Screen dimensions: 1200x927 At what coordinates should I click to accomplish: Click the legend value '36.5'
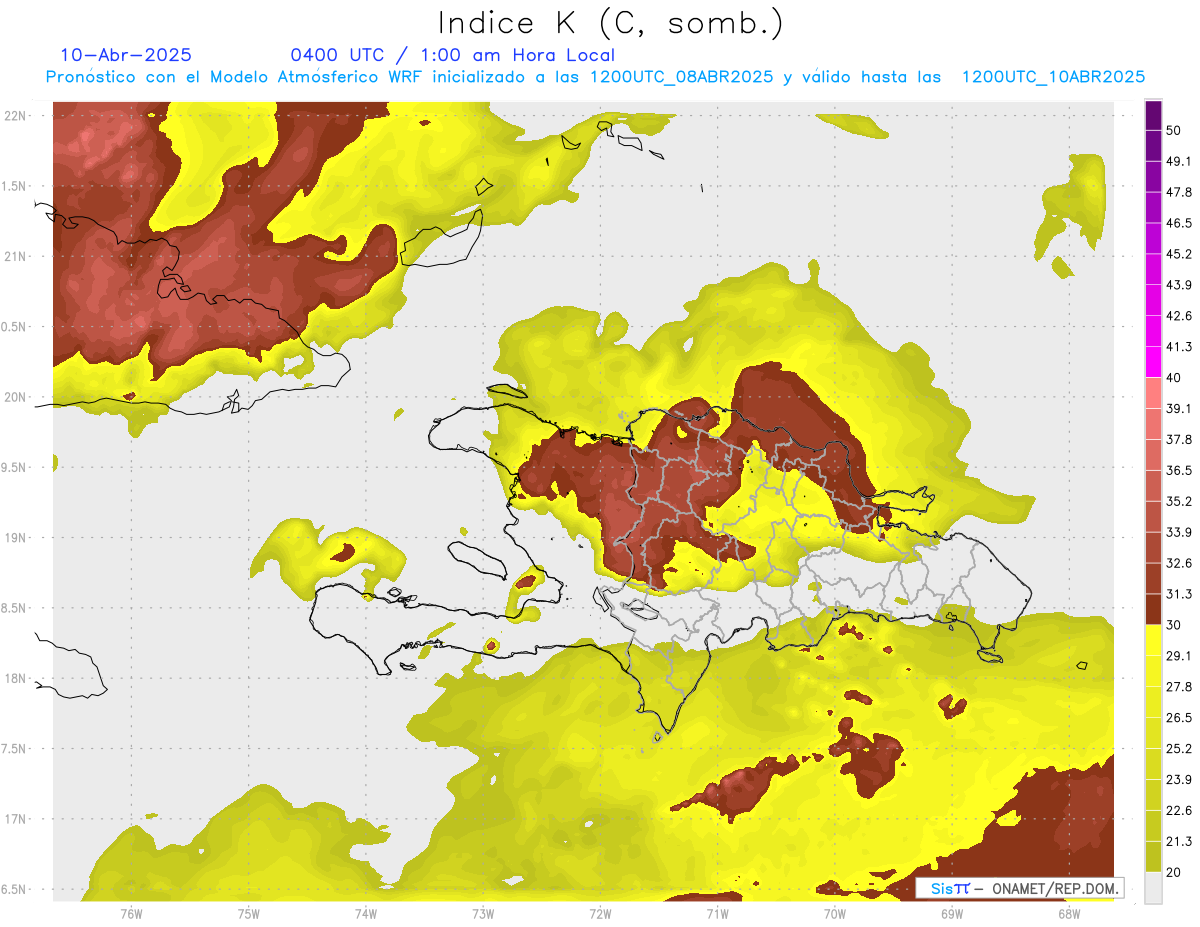point(1180,470)
